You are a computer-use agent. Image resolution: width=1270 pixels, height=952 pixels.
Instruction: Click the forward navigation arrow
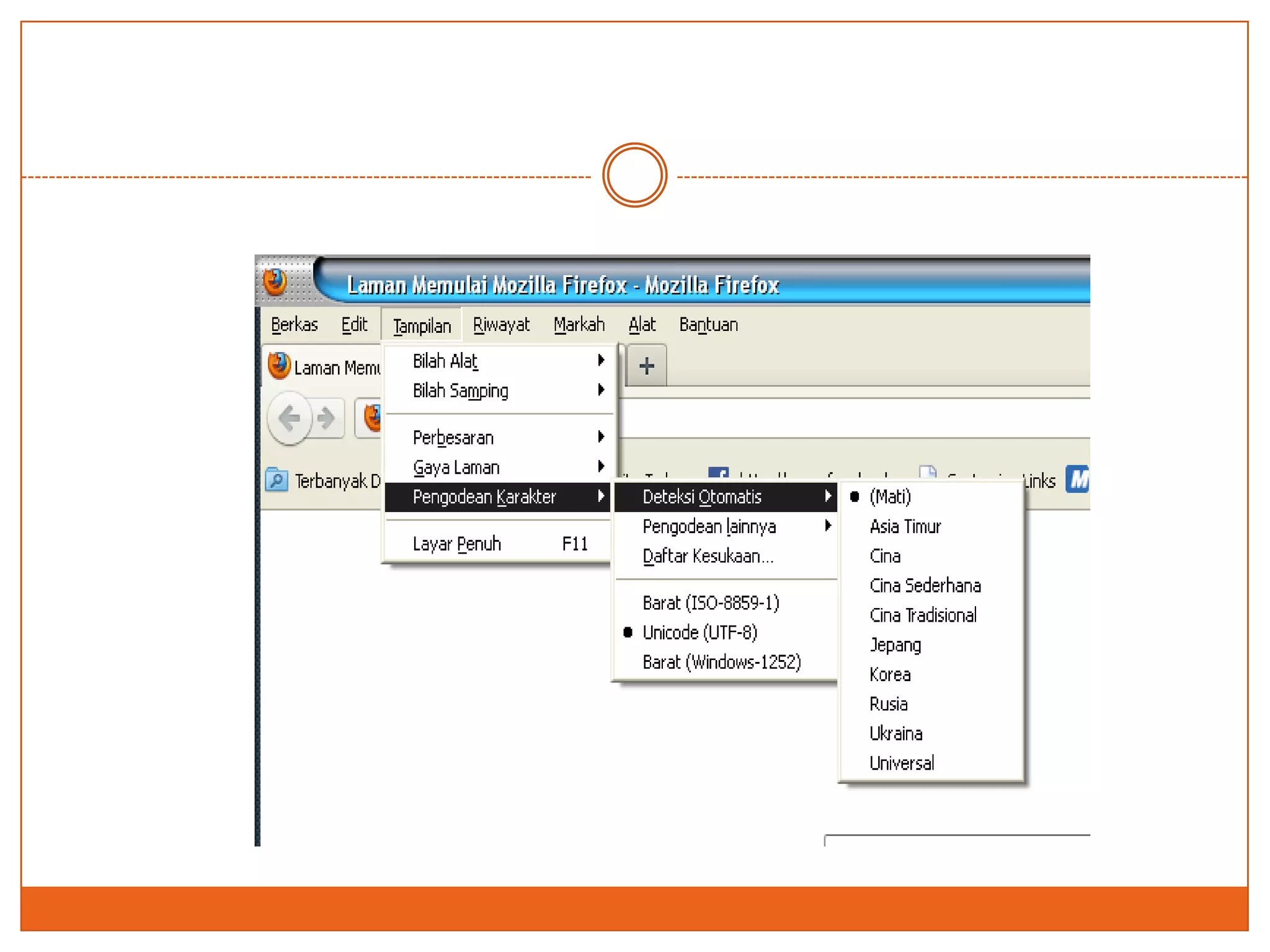(326, 418)
